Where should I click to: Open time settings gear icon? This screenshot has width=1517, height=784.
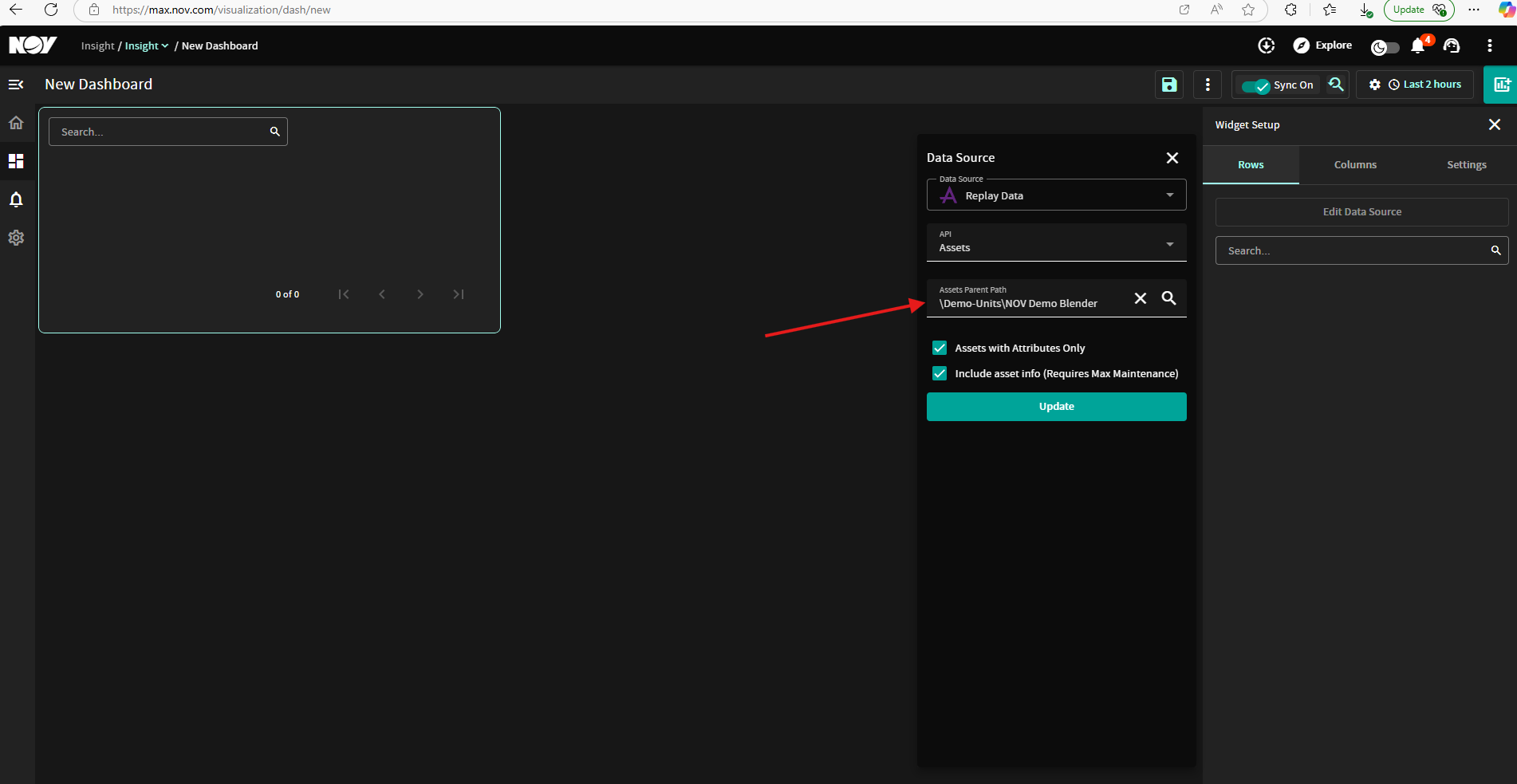click(1375, 85)
